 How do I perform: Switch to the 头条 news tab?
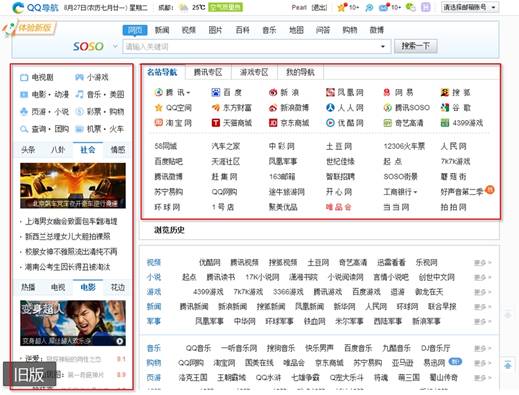click(28, 150)
